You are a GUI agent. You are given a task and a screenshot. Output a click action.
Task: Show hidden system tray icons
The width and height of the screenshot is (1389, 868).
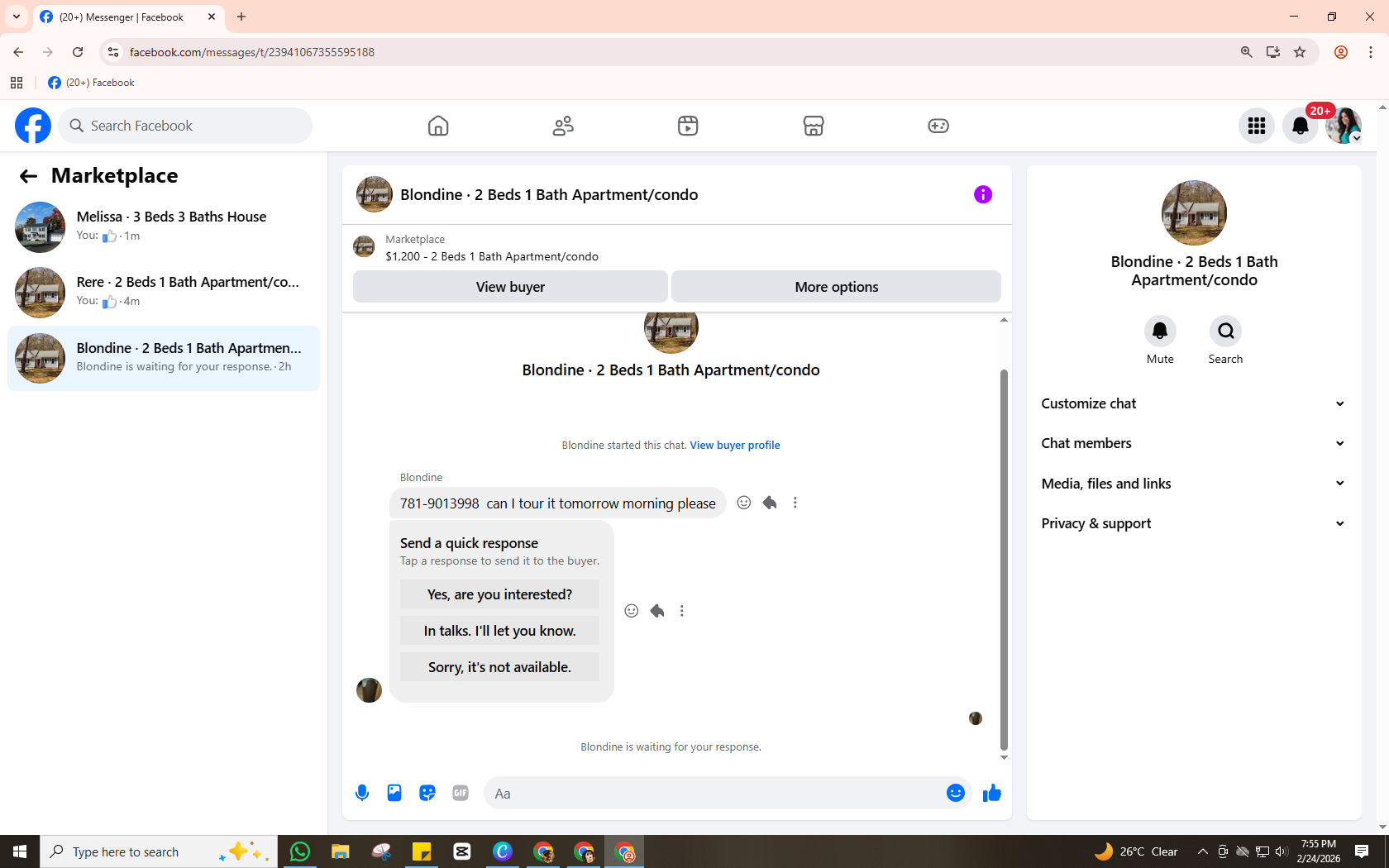point(1203,851)
